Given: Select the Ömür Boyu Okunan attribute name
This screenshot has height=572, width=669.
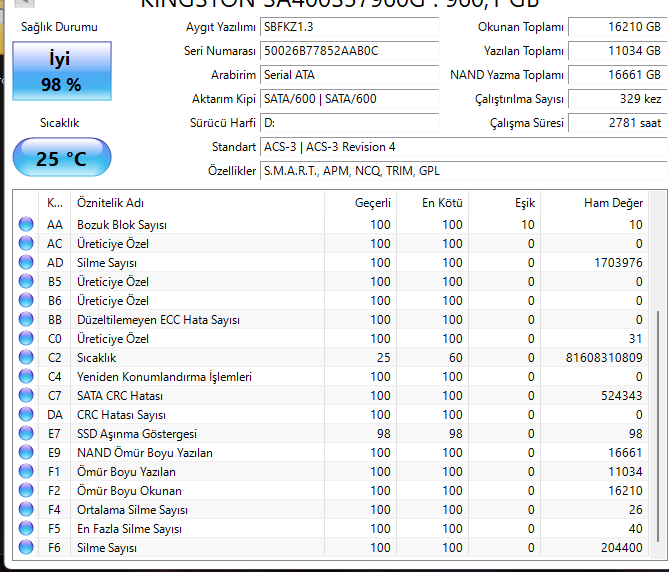Looking at the screenshot, I should [129, 491].
